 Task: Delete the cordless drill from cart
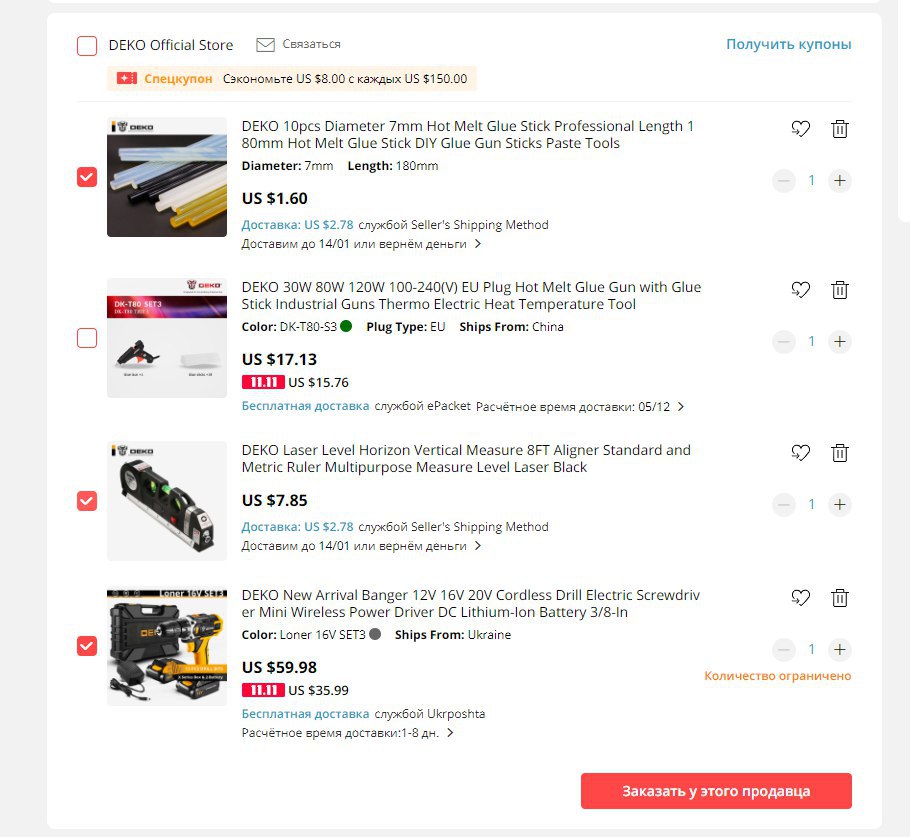pyautogui.click(x=839, y=598)
